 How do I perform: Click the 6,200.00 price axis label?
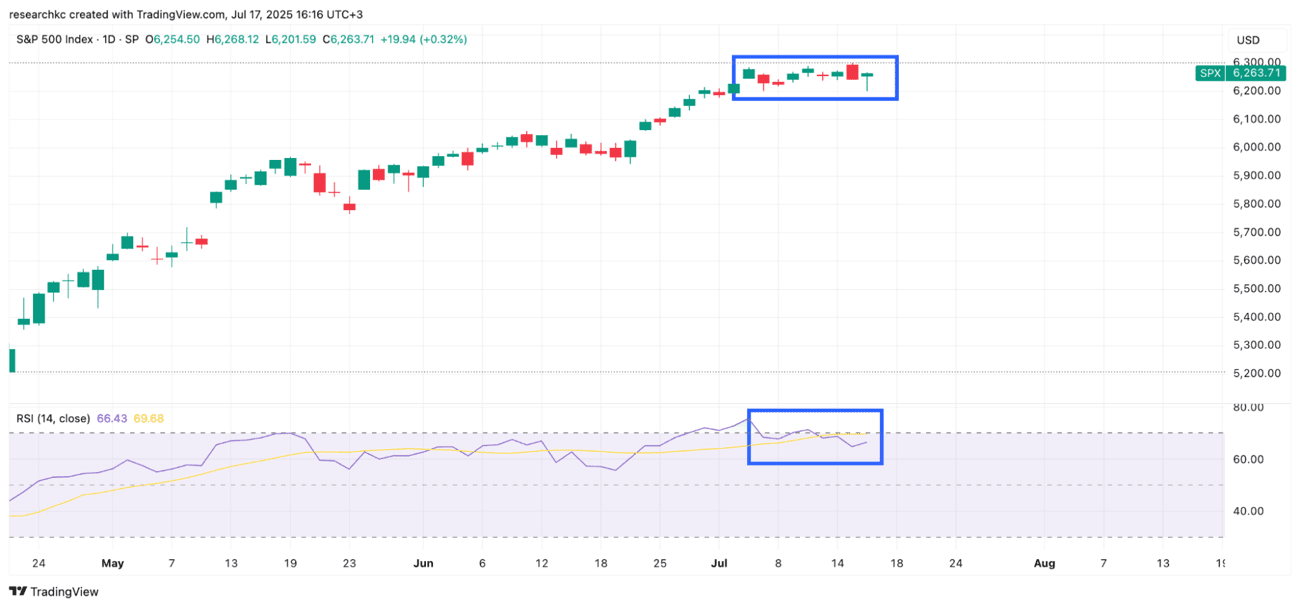1255,91
